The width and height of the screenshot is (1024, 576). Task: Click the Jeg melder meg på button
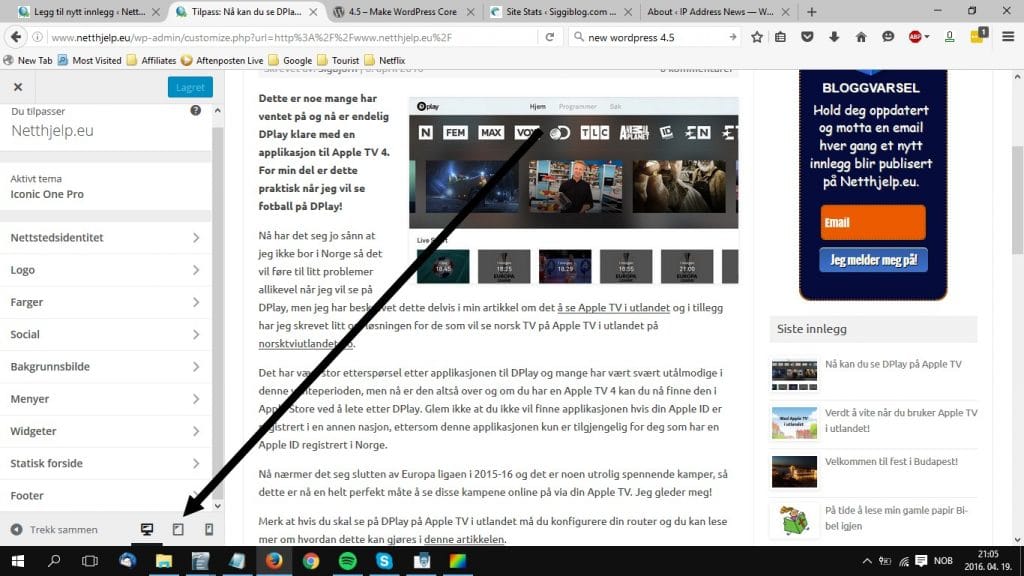point(873,261)
